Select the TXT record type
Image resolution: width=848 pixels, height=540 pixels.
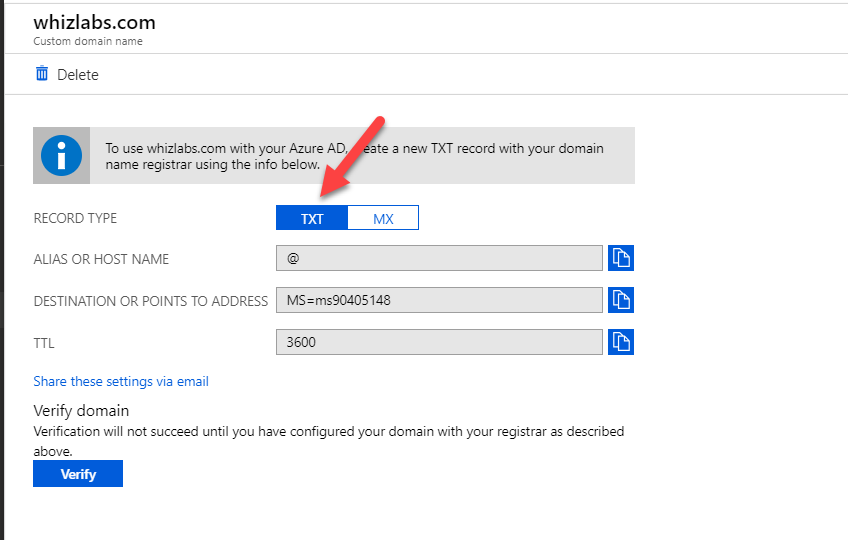pyautogui.click(x=312, y=218)
